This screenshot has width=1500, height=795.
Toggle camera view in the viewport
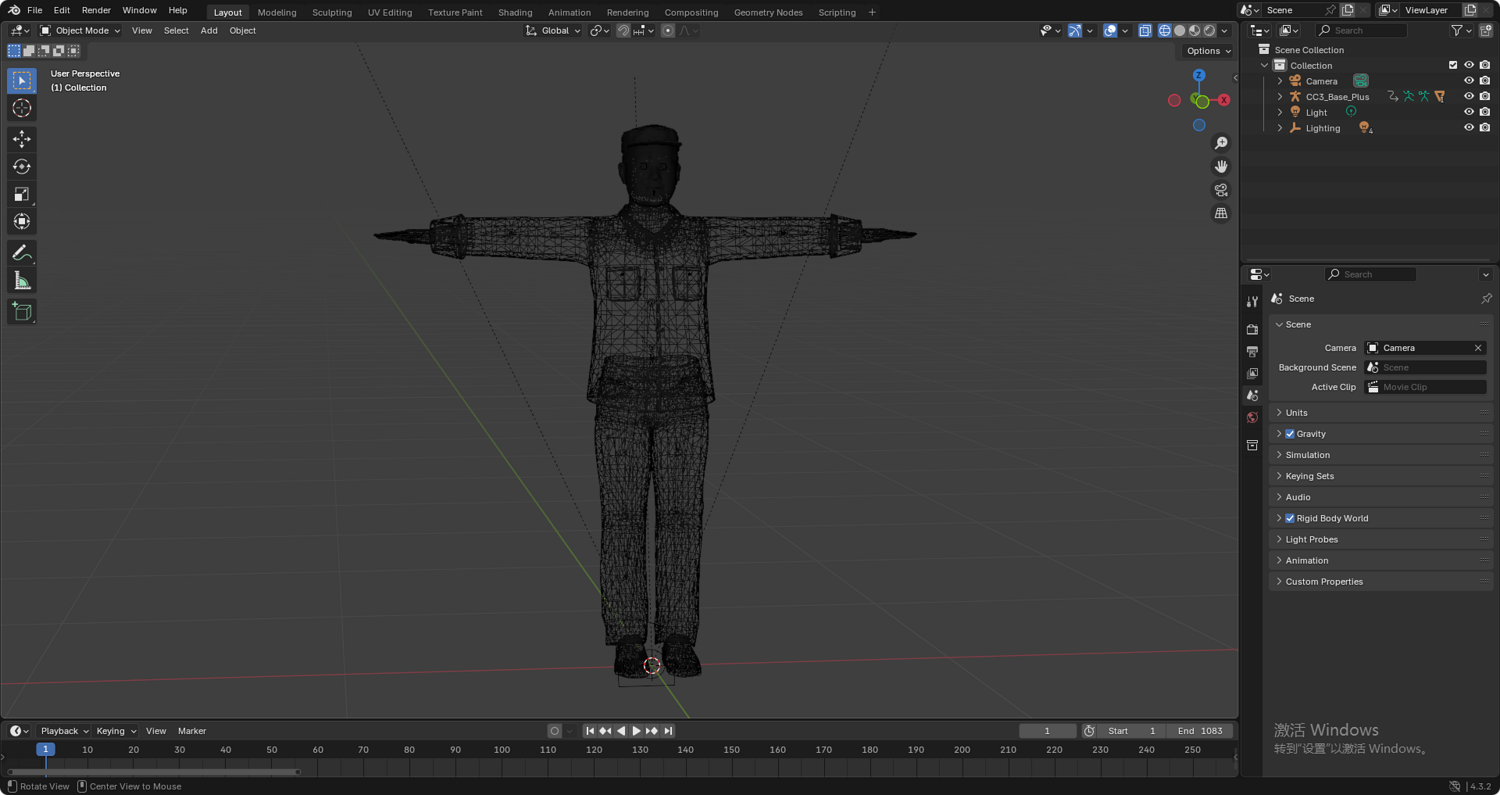point(1221,190)
